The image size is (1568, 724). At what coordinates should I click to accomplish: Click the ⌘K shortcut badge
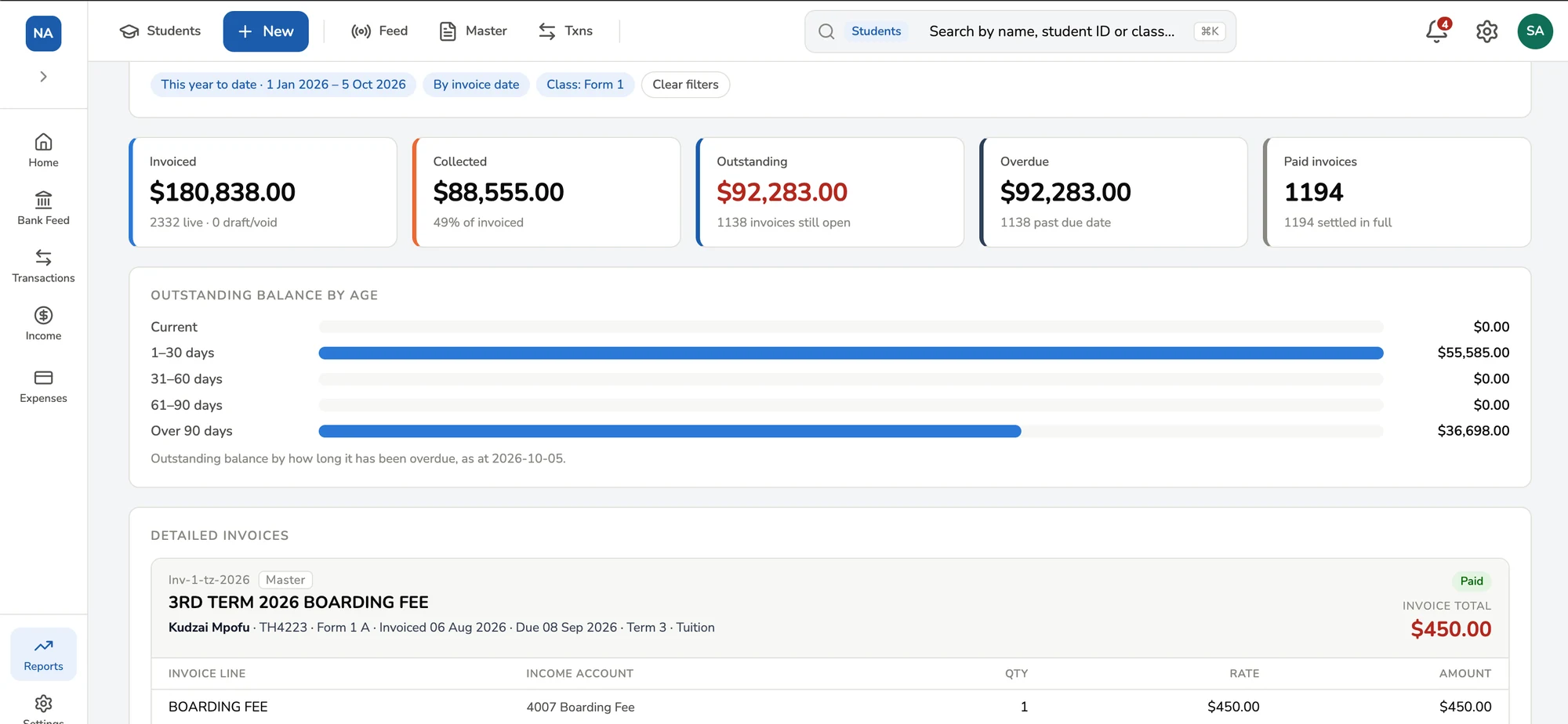(1210, 31)
